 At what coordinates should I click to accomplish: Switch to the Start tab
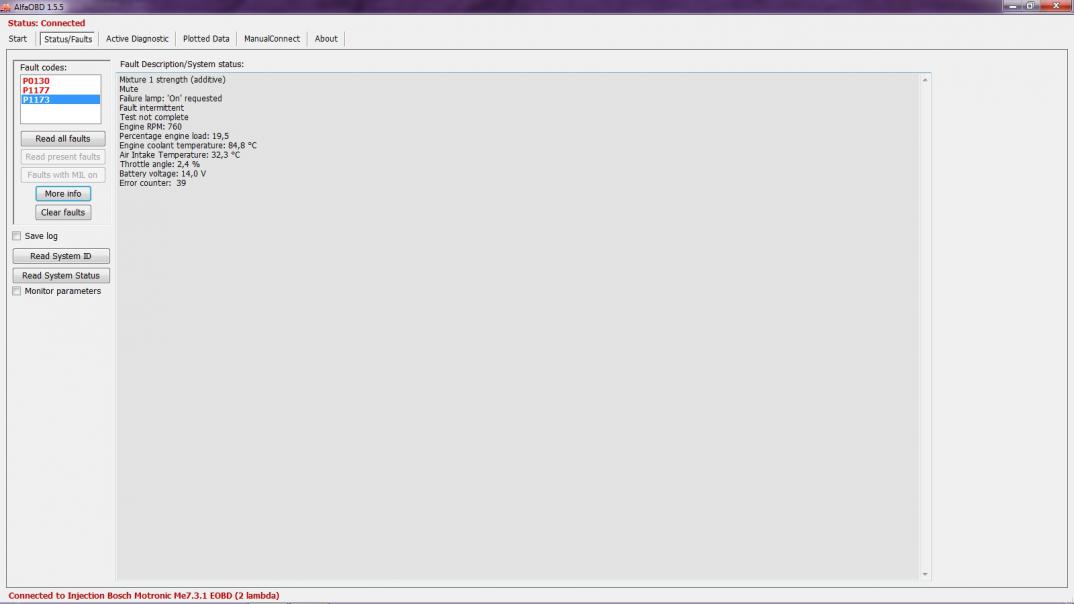(18, 39)
